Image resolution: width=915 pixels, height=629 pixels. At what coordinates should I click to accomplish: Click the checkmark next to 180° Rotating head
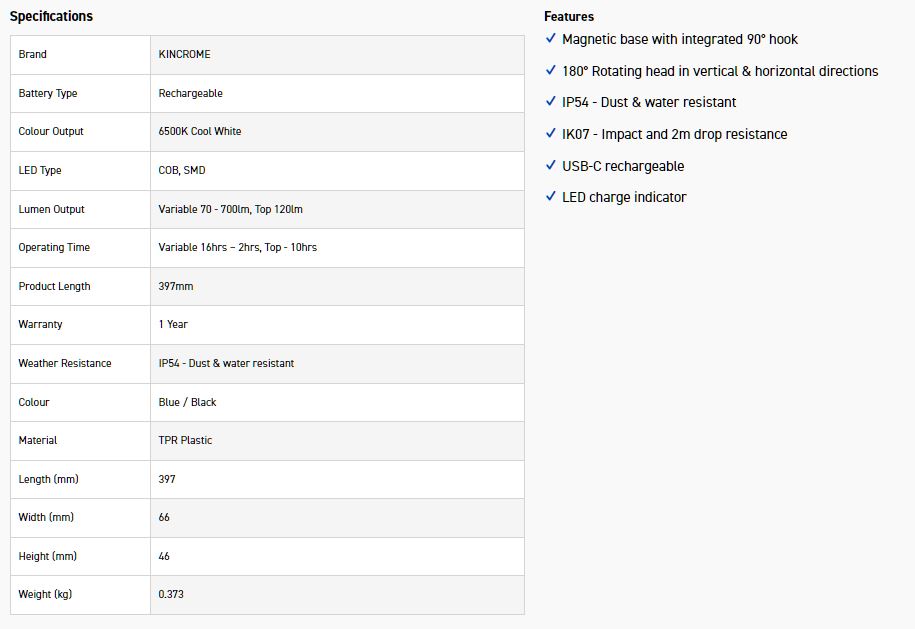(550, 70)
